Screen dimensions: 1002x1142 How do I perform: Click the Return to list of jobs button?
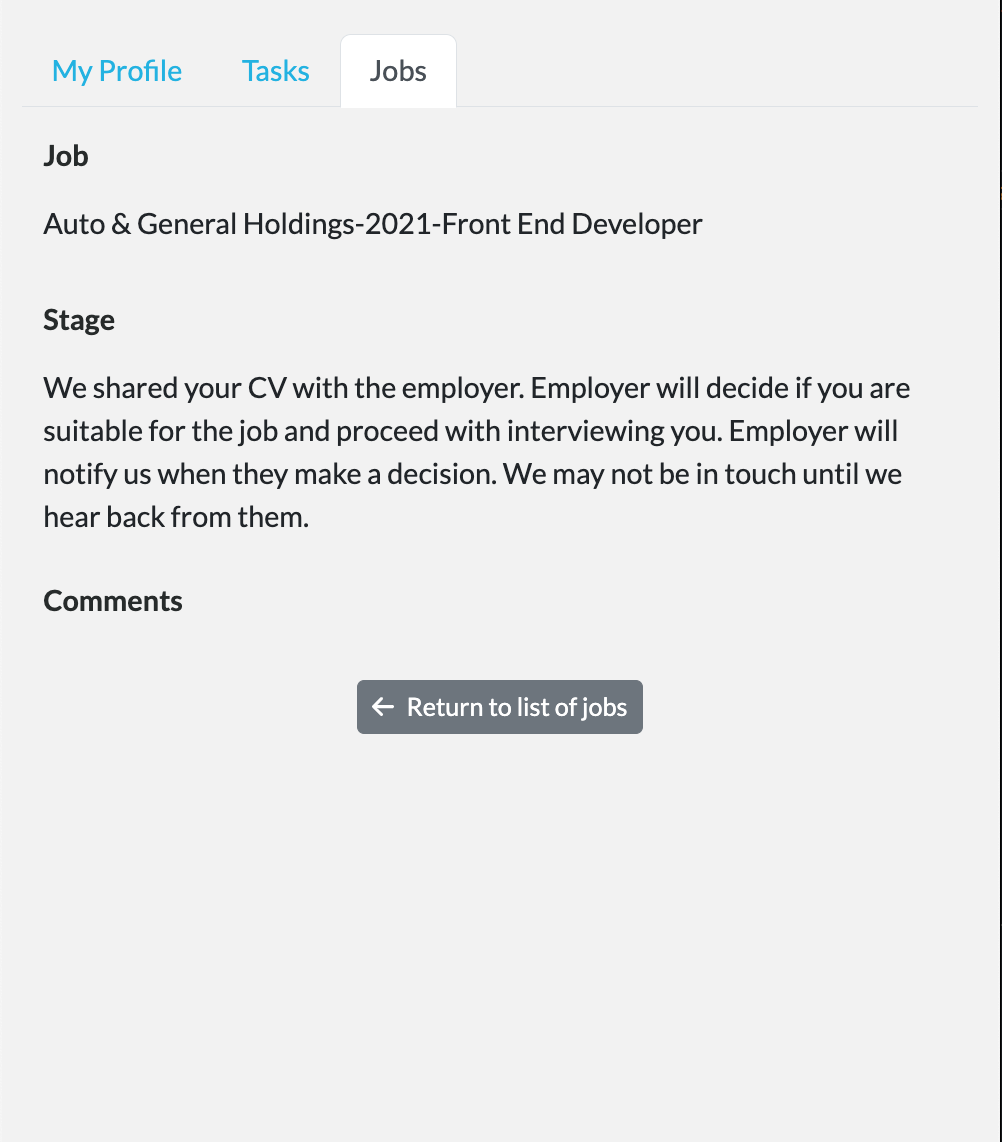tap(500, 707)
